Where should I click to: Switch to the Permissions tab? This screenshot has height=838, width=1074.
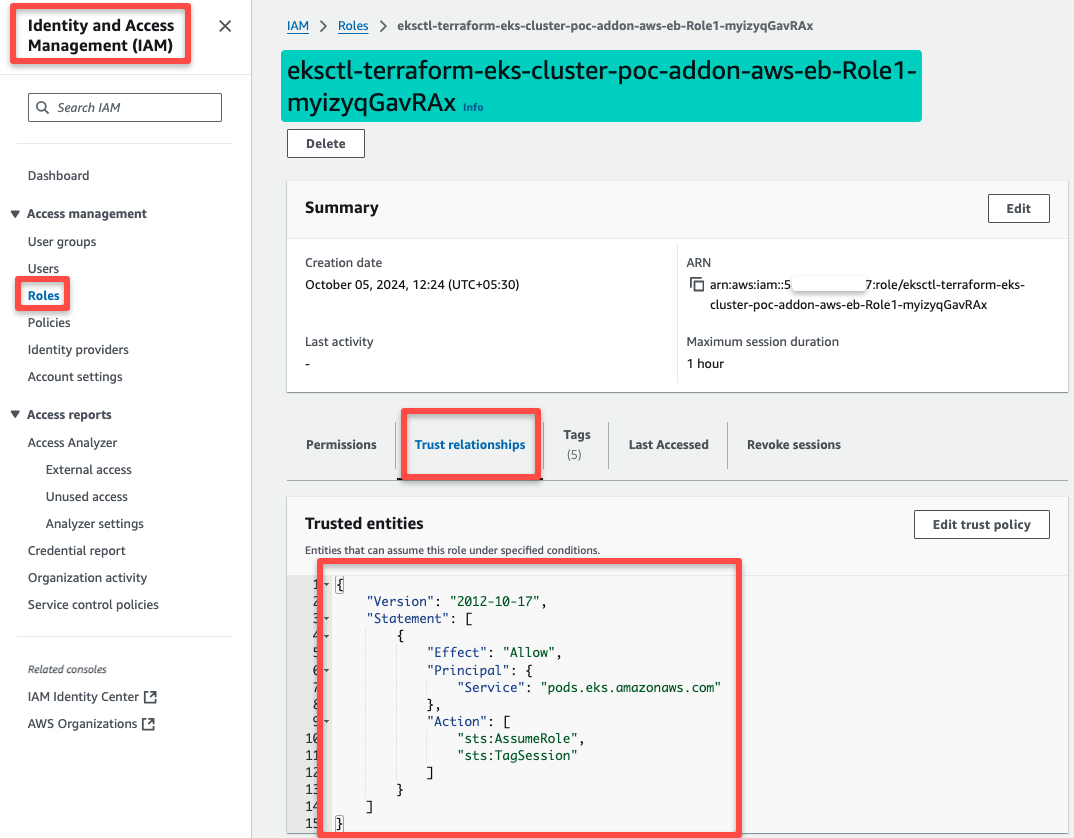click(340, 444)
